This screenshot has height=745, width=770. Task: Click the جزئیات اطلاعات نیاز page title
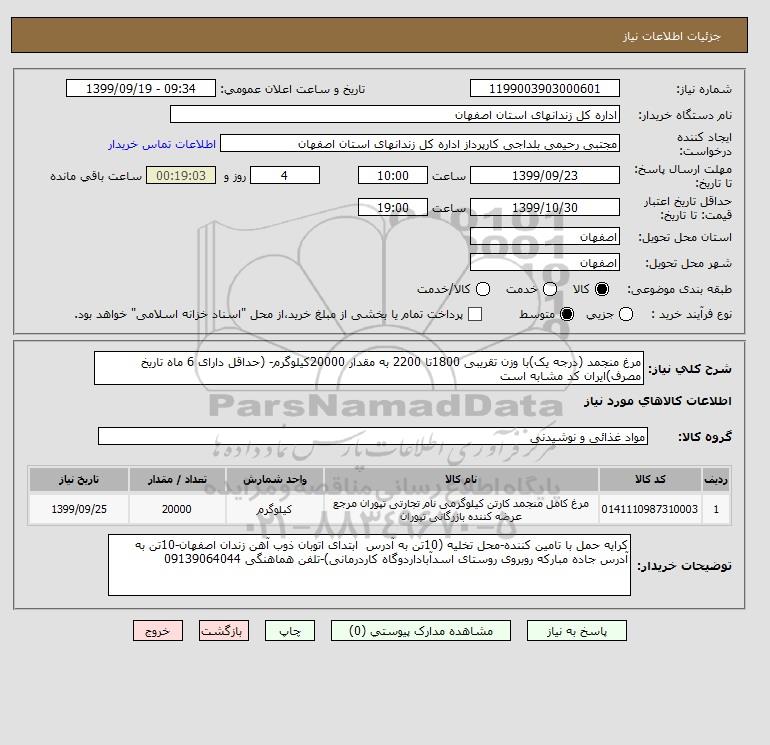point(671,36)
